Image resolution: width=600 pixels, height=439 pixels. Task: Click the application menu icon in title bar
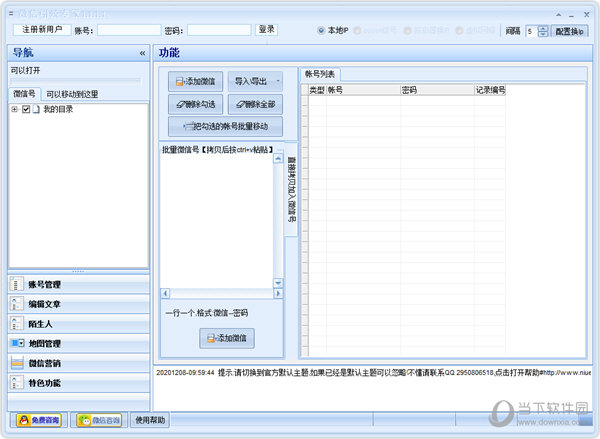11,14
